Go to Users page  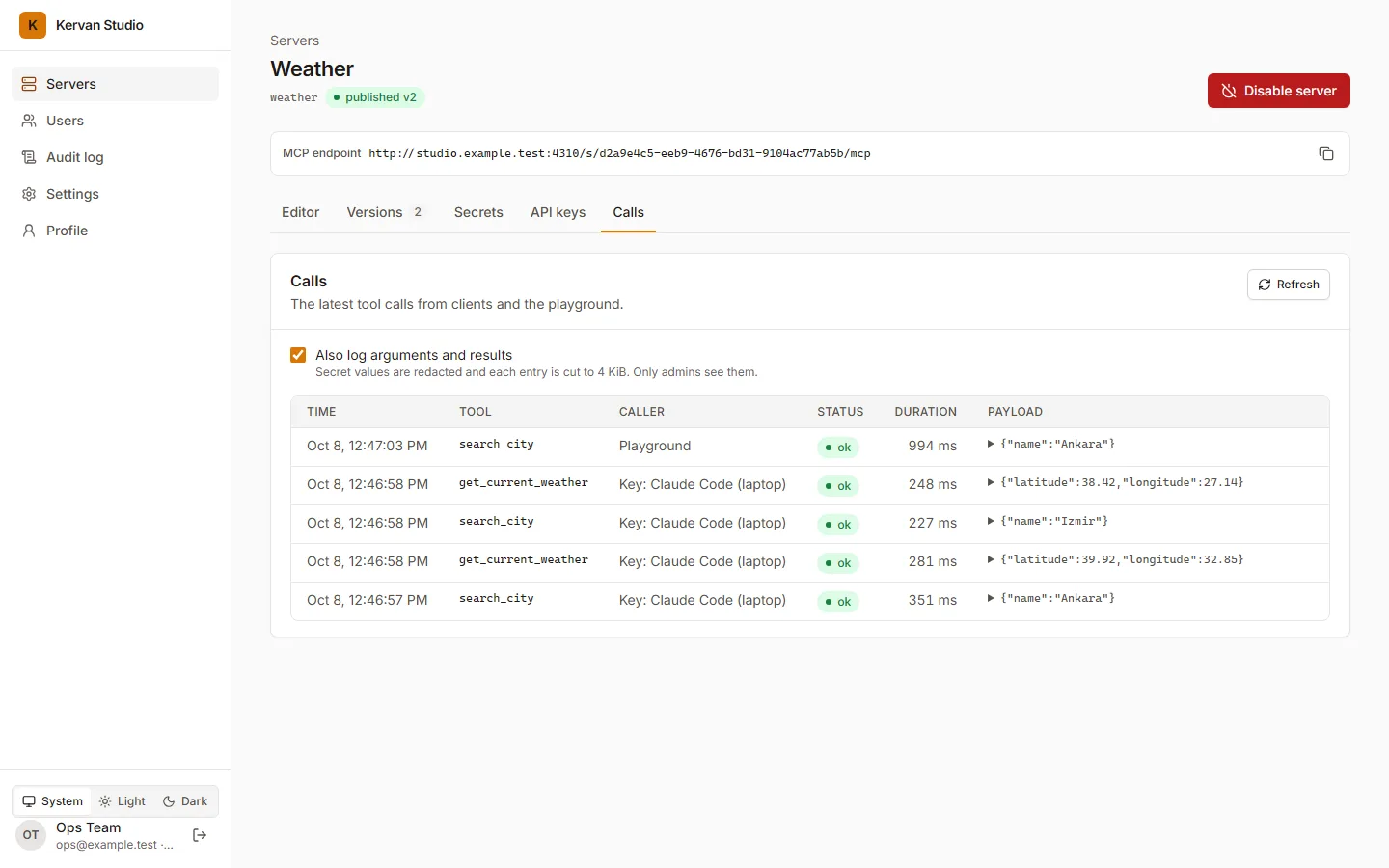tap(115, 121)
